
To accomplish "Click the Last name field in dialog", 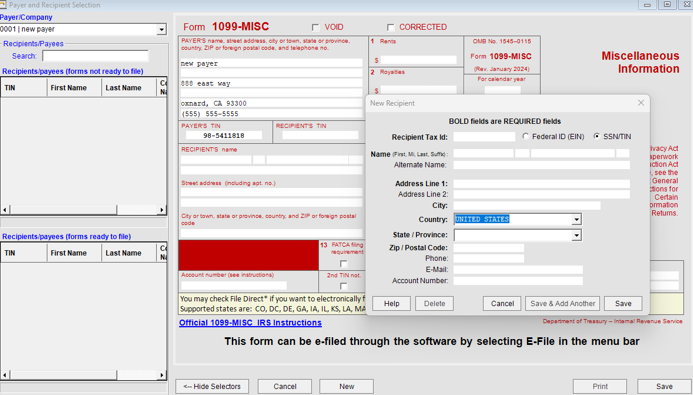I will 573,153.
